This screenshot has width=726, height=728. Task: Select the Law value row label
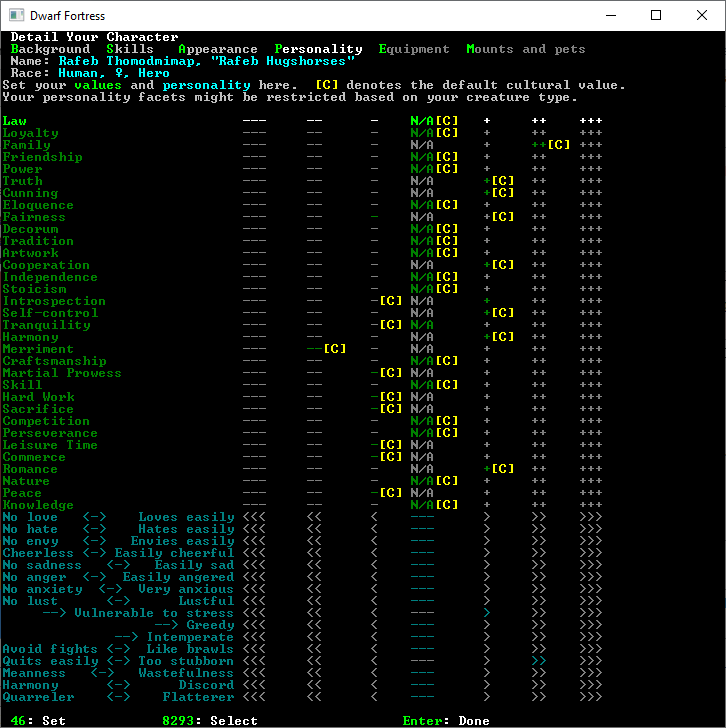(x=14, y=121)
